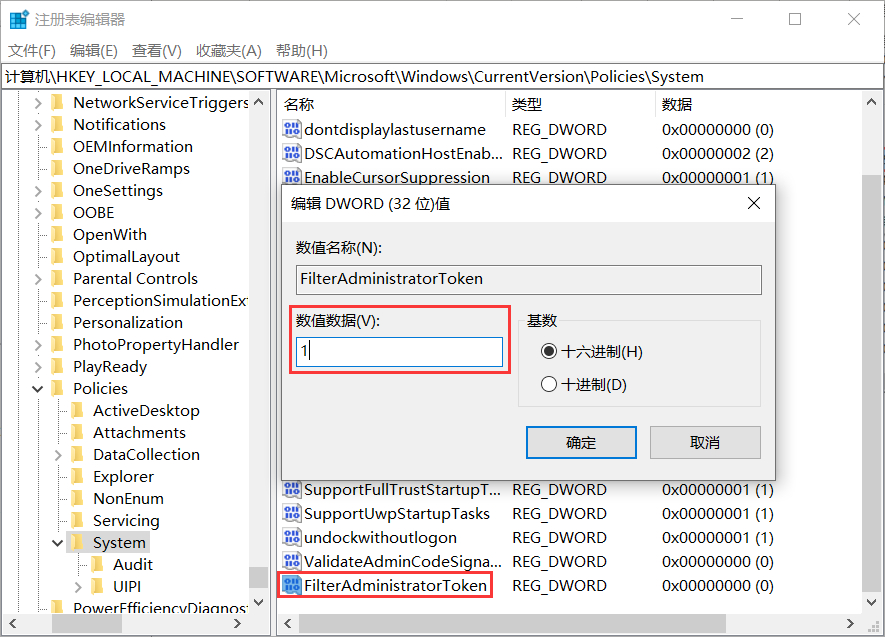Collapse the System key node

[x=58, y=541]
